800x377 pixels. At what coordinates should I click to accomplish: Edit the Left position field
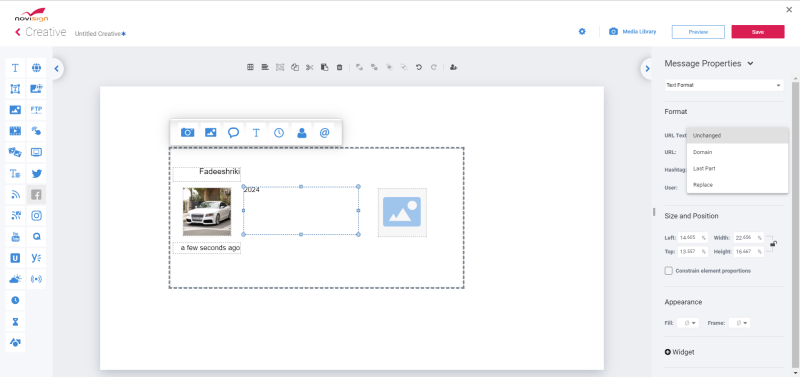pyautogui.click(x=692, y=238)
